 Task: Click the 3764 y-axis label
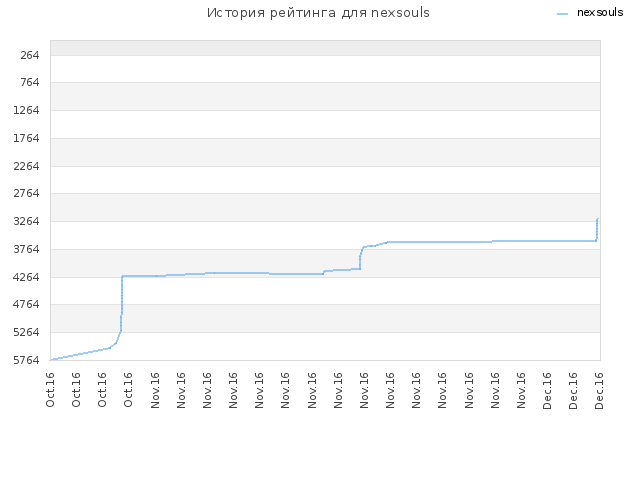[x=27, y=249]
